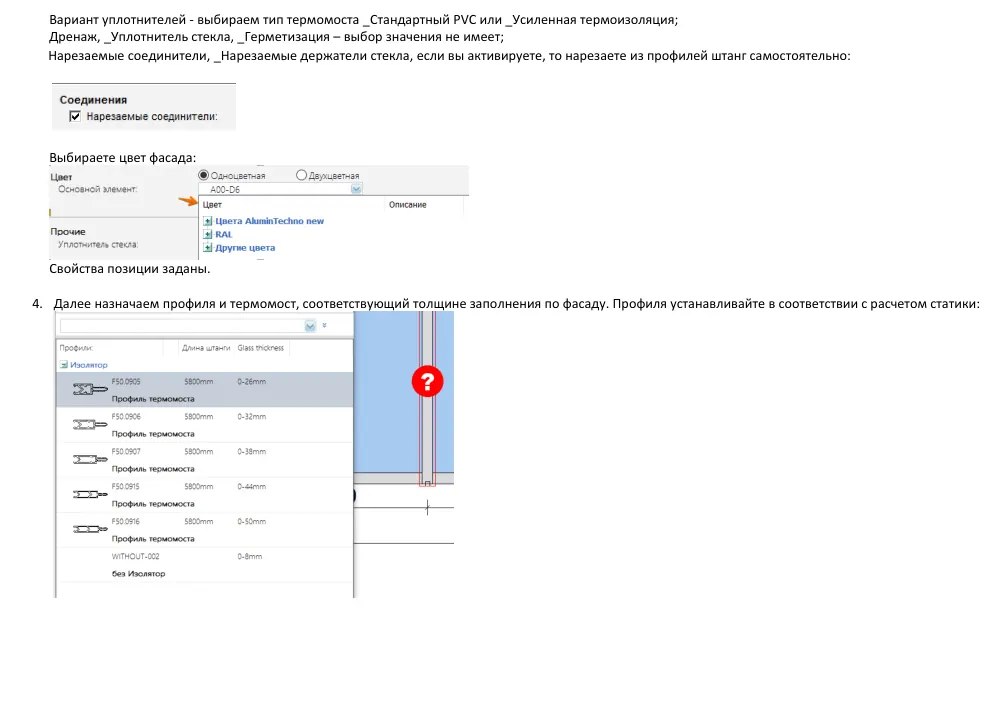Expand the Другие цвета group

pos(207,247)
